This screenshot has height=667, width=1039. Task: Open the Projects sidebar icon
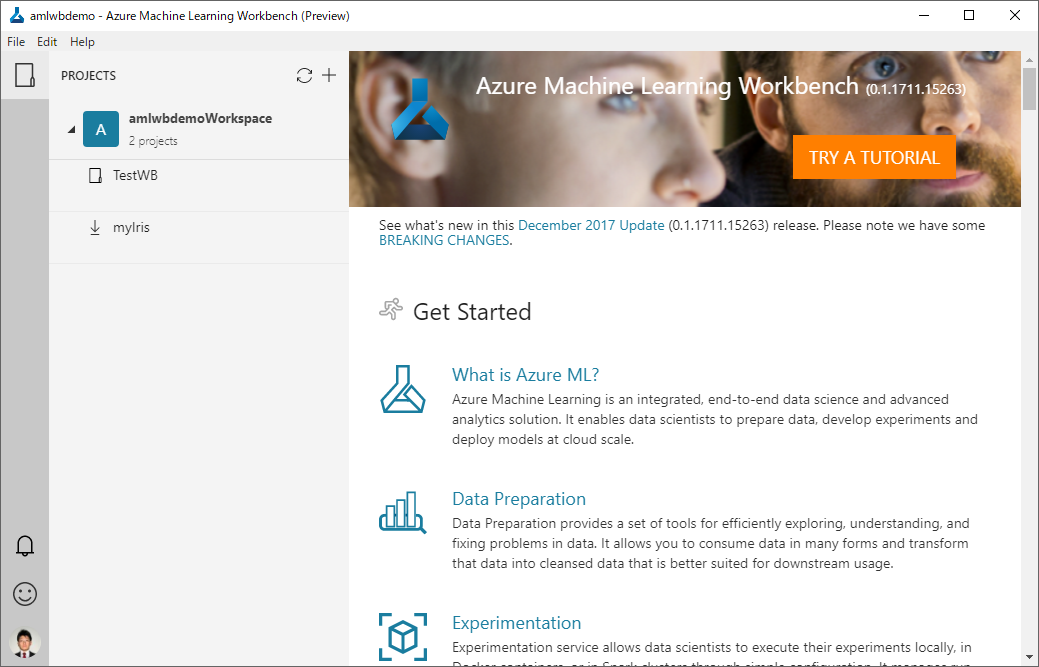point(25,75)
